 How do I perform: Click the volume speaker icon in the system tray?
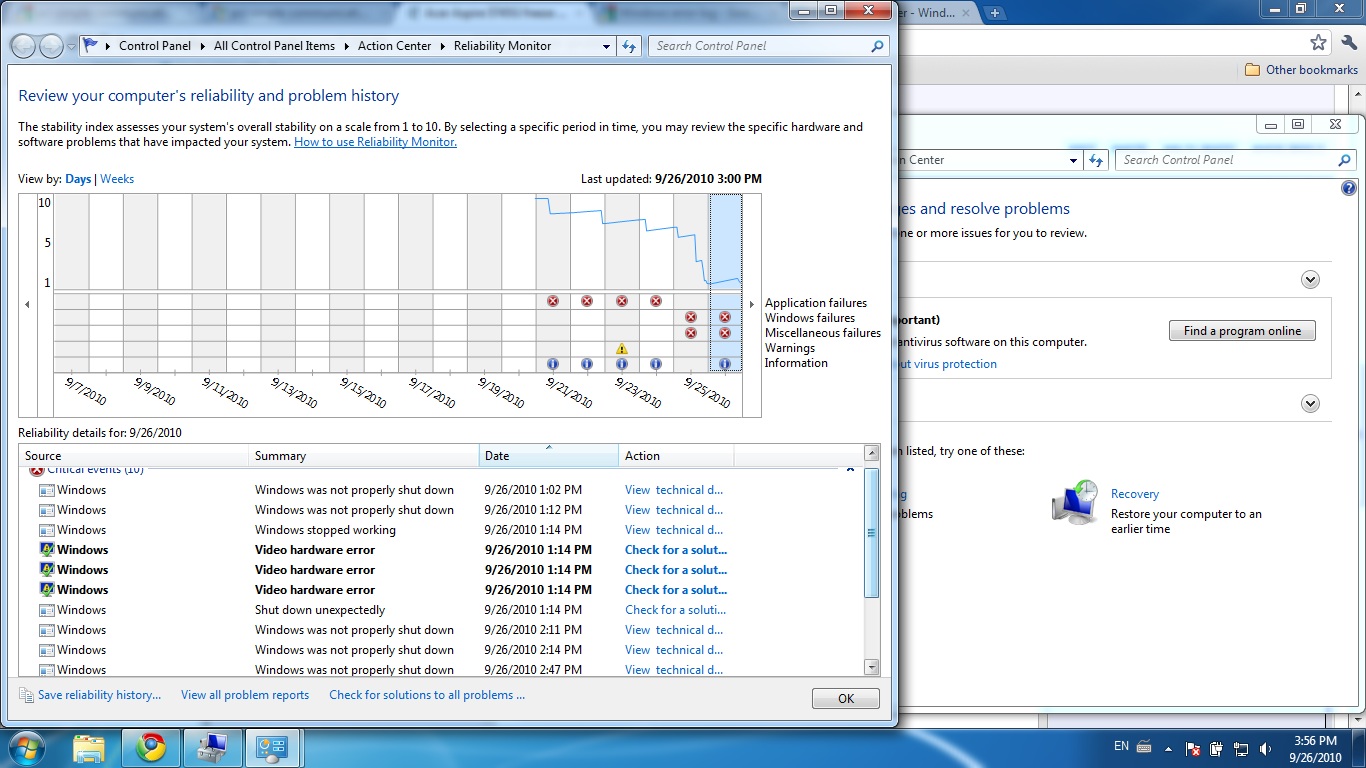pos(1266,749)
